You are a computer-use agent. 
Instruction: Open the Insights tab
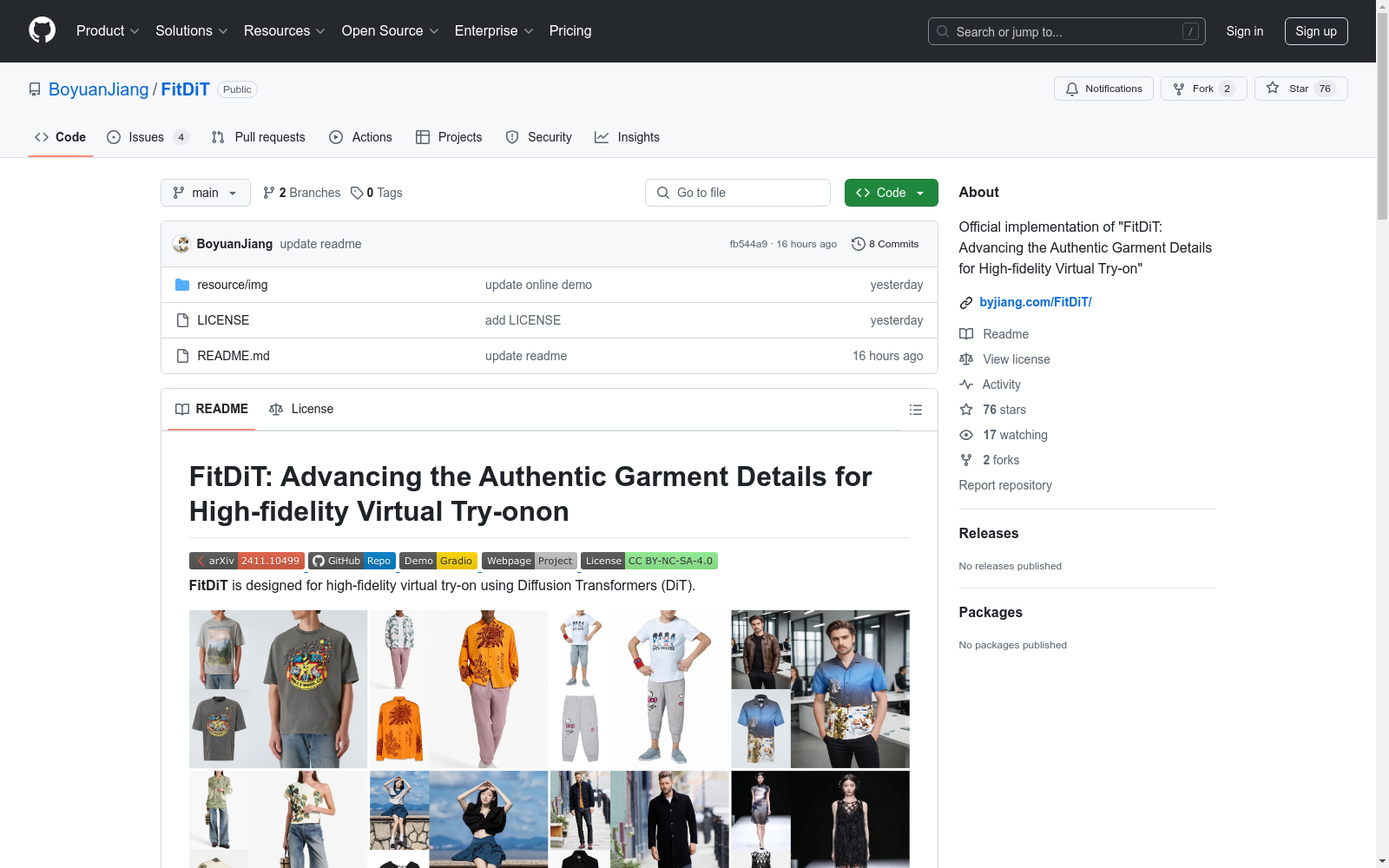pos(627,137)
